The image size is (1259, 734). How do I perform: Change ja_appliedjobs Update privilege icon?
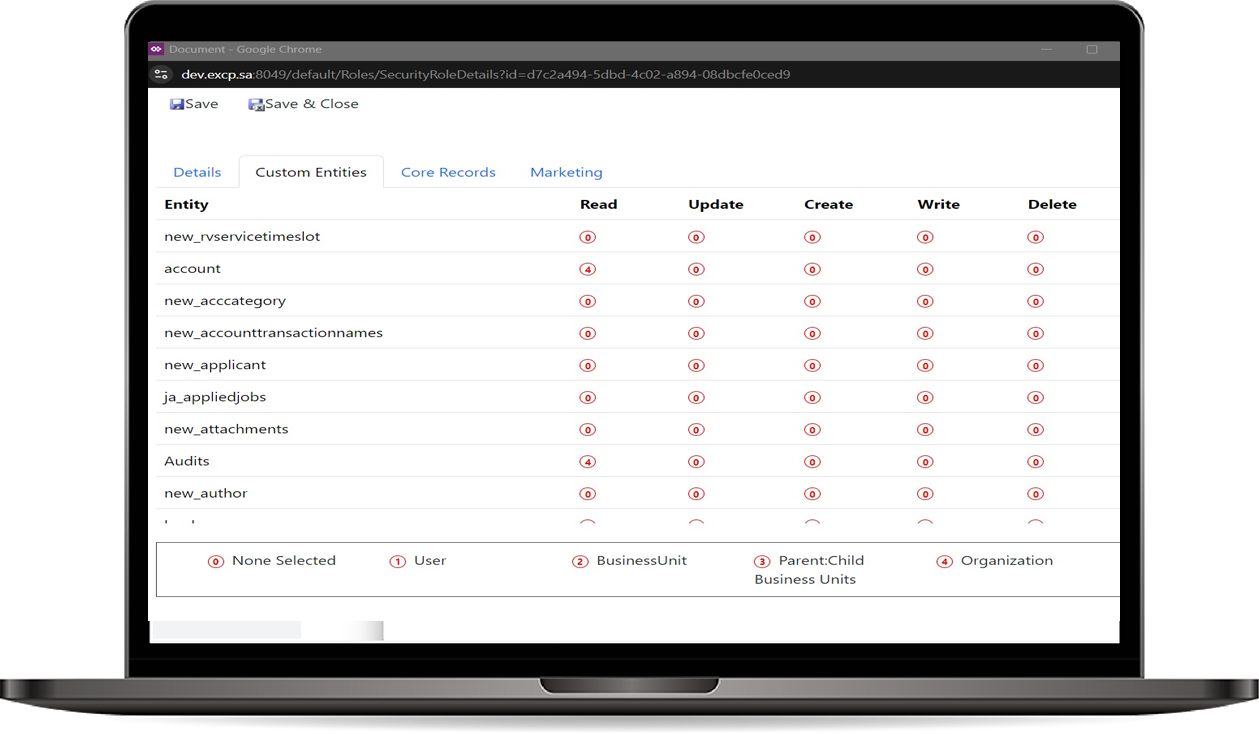(x=696, y=398)
